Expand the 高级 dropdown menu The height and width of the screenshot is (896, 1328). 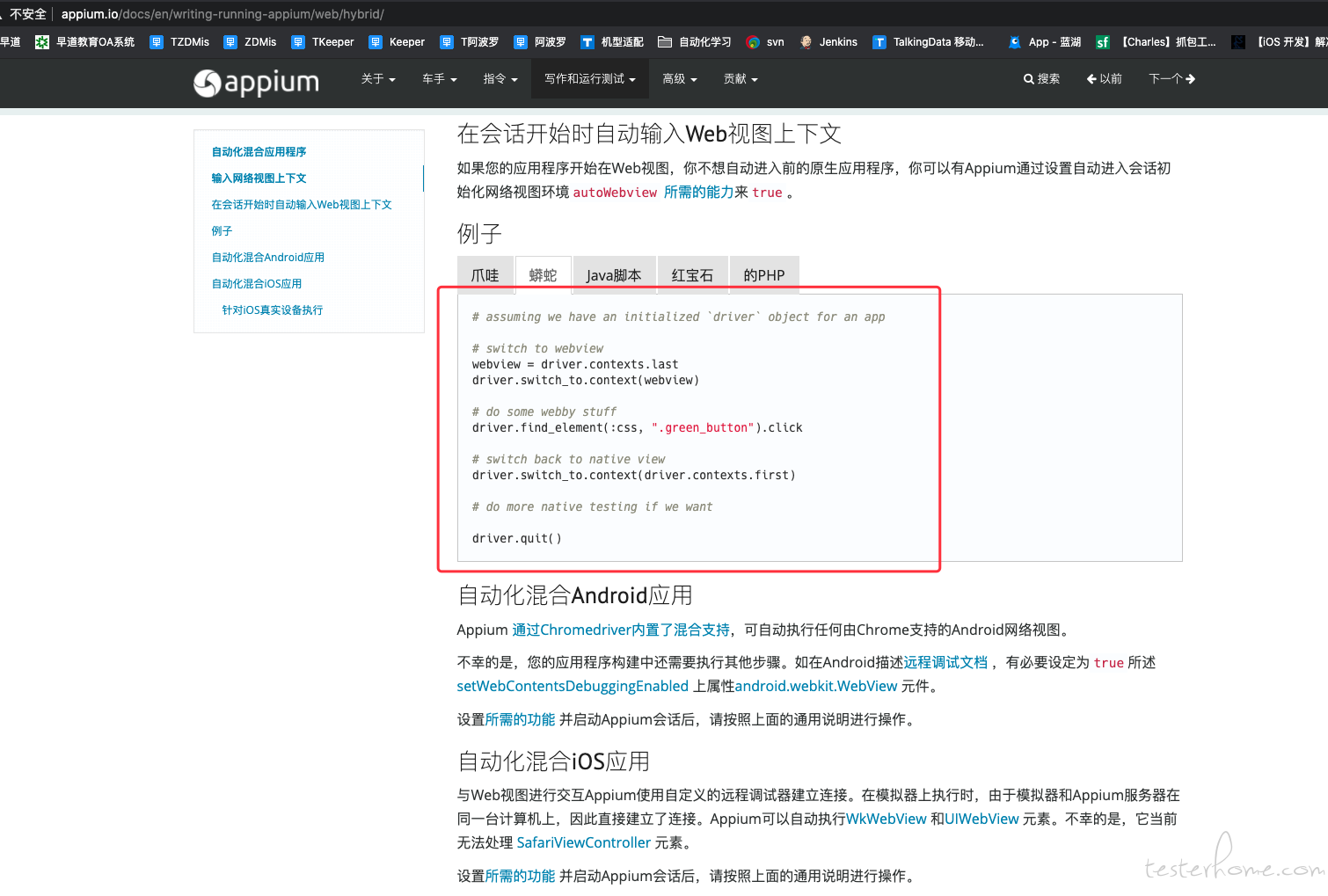680,79
